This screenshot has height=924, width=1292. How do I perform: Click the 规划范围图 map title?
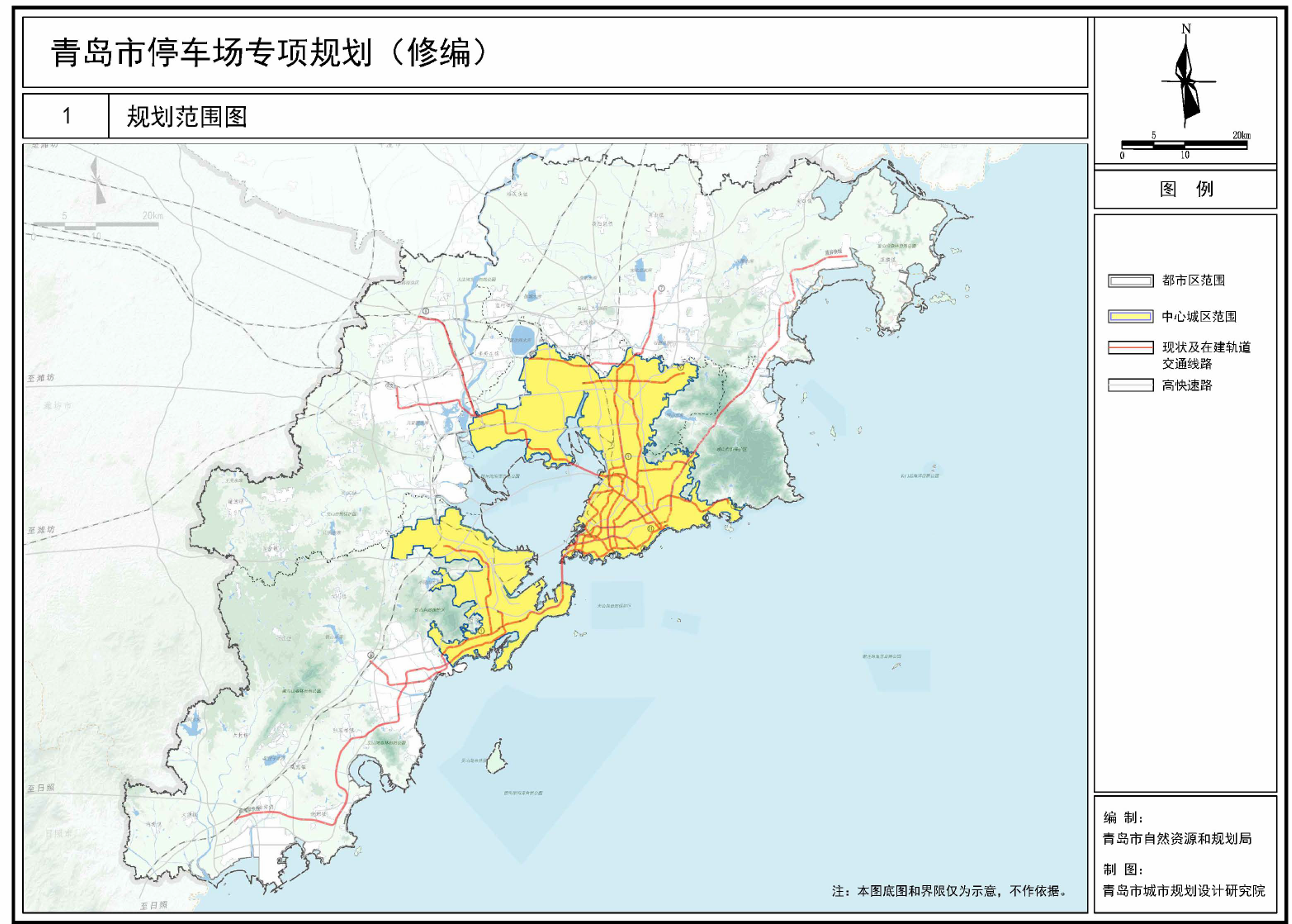tap(186, 117)
